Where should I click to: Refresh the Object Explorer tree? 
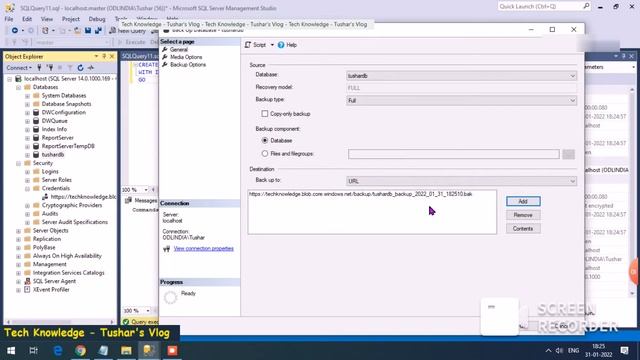(80, 68)
